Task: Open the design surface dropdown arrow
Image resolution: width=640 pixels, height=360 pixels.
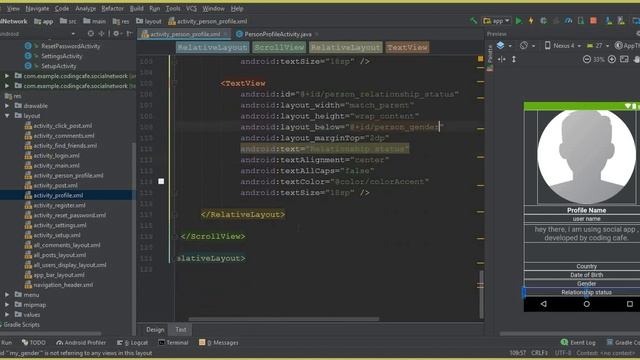Action: [x=510, y=46]
